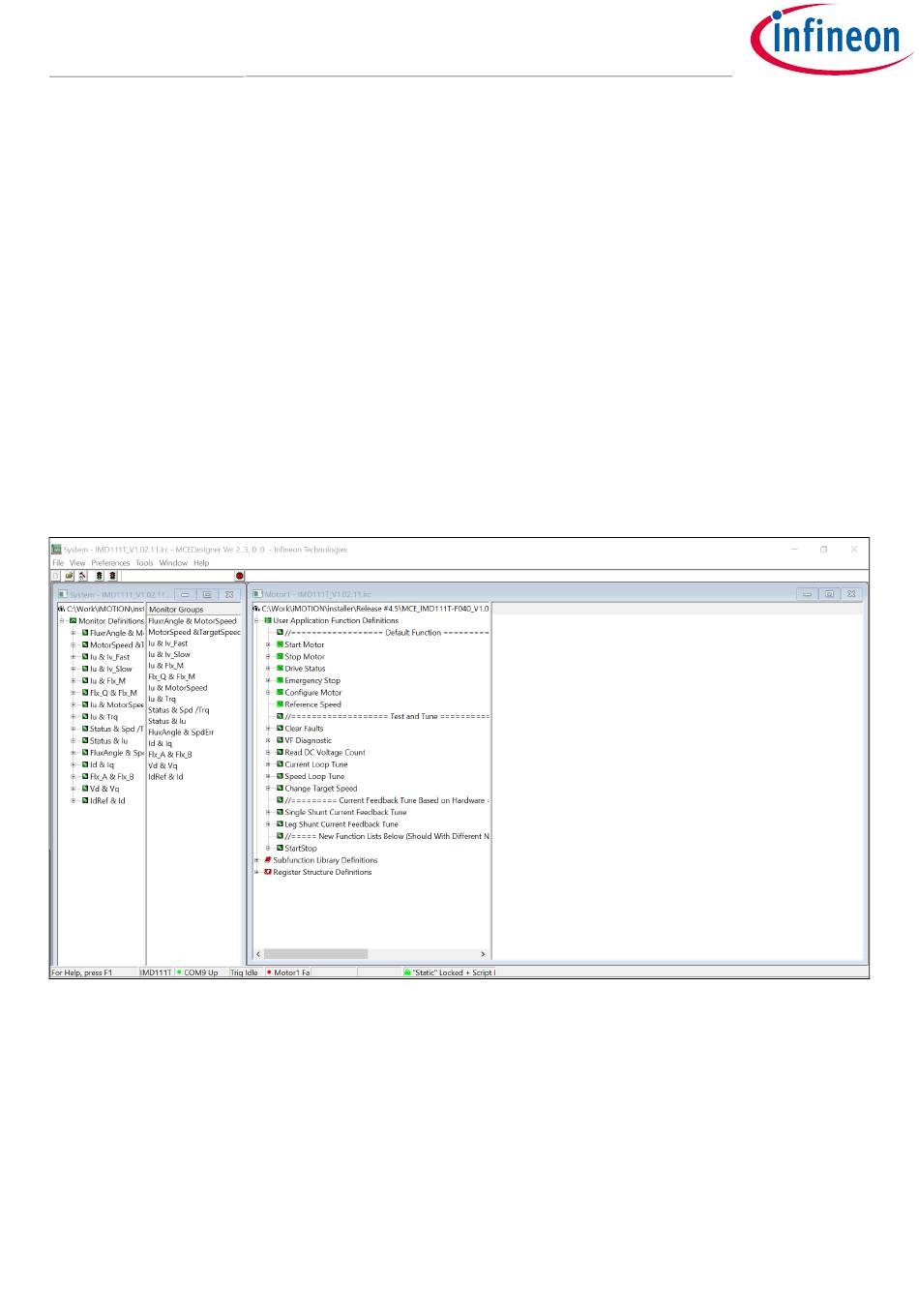
Task: Click the Open file toolbar icon
Action: [x=70, y=576]
